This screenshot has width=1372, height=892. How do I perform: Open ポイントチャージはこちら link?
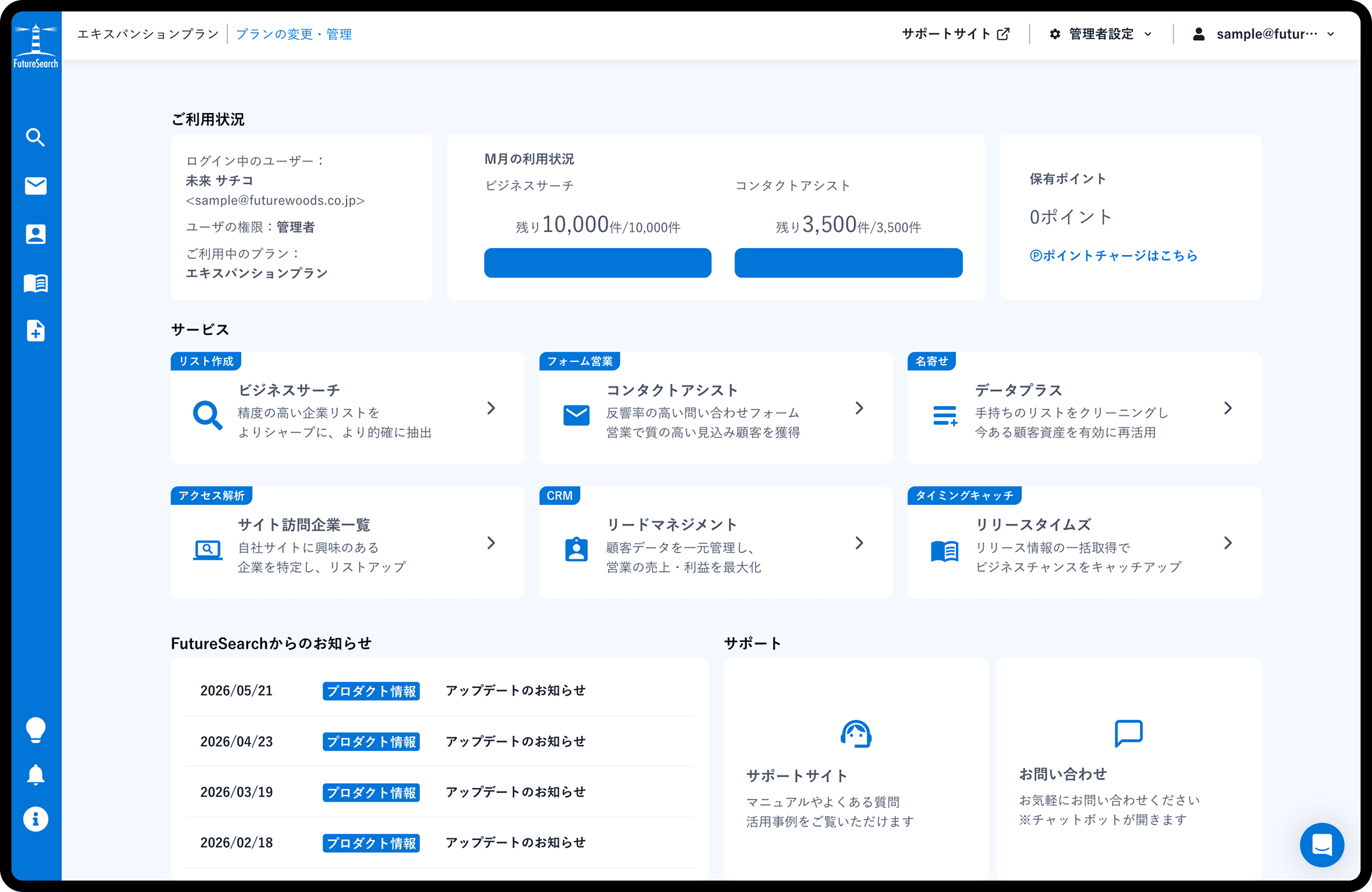pos(1114,256)
